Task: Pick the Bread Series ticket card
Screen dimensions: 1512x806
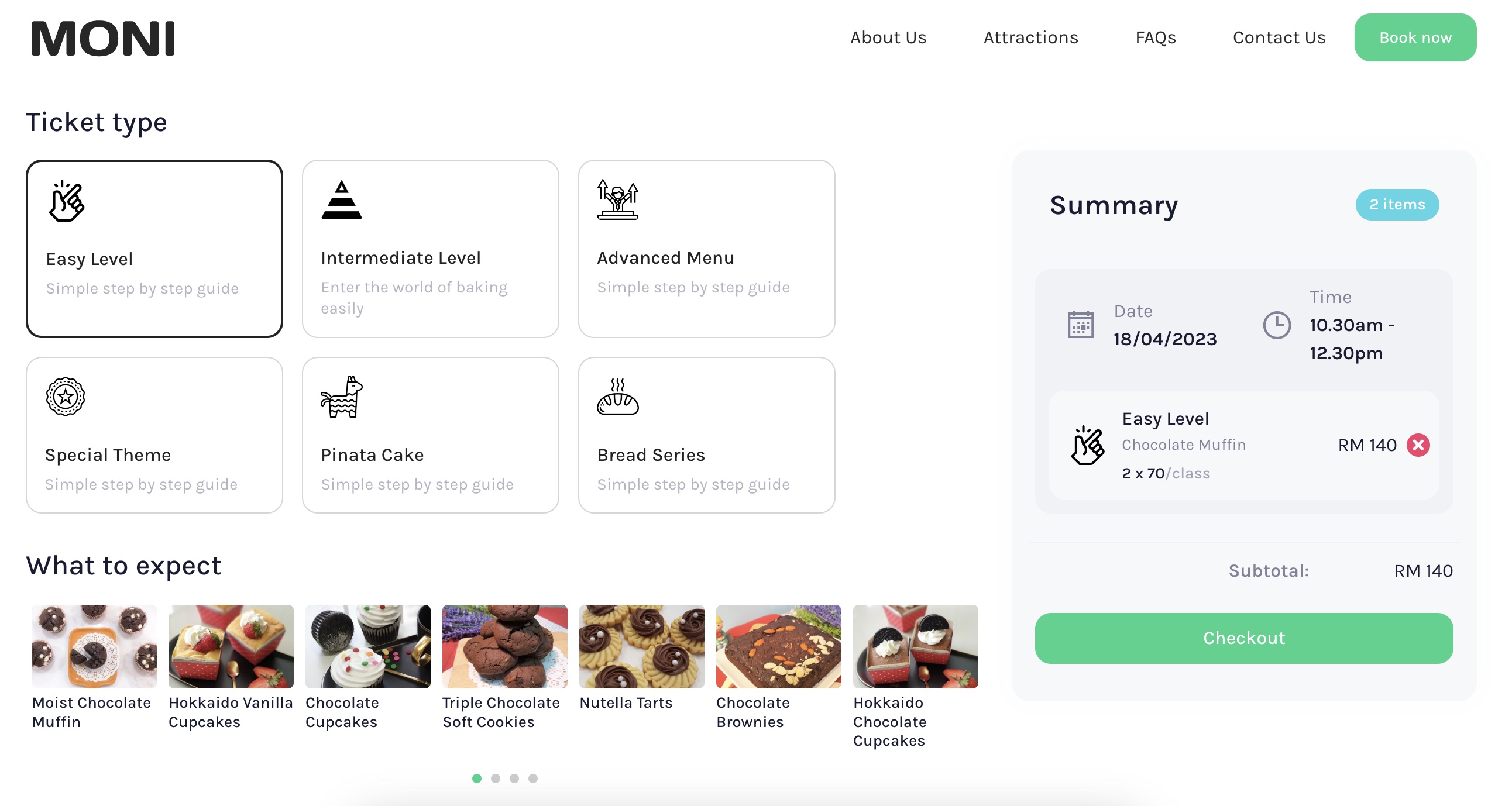Action: [706, 435]
